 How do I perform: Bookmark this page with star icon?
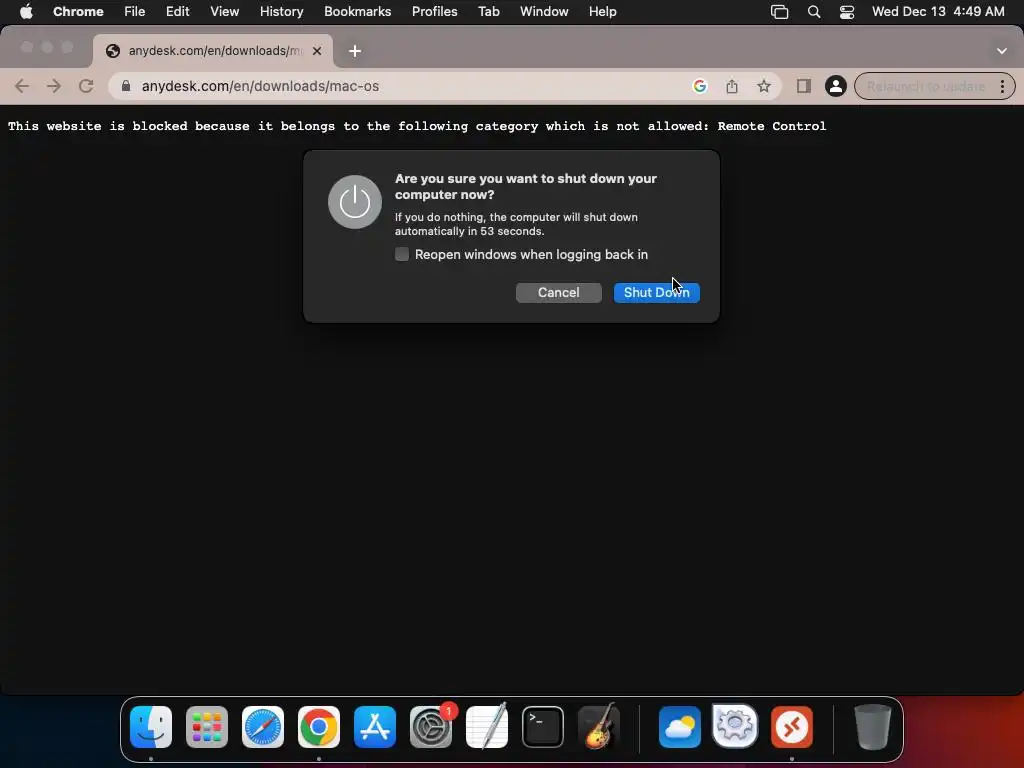tap(763, 86)
